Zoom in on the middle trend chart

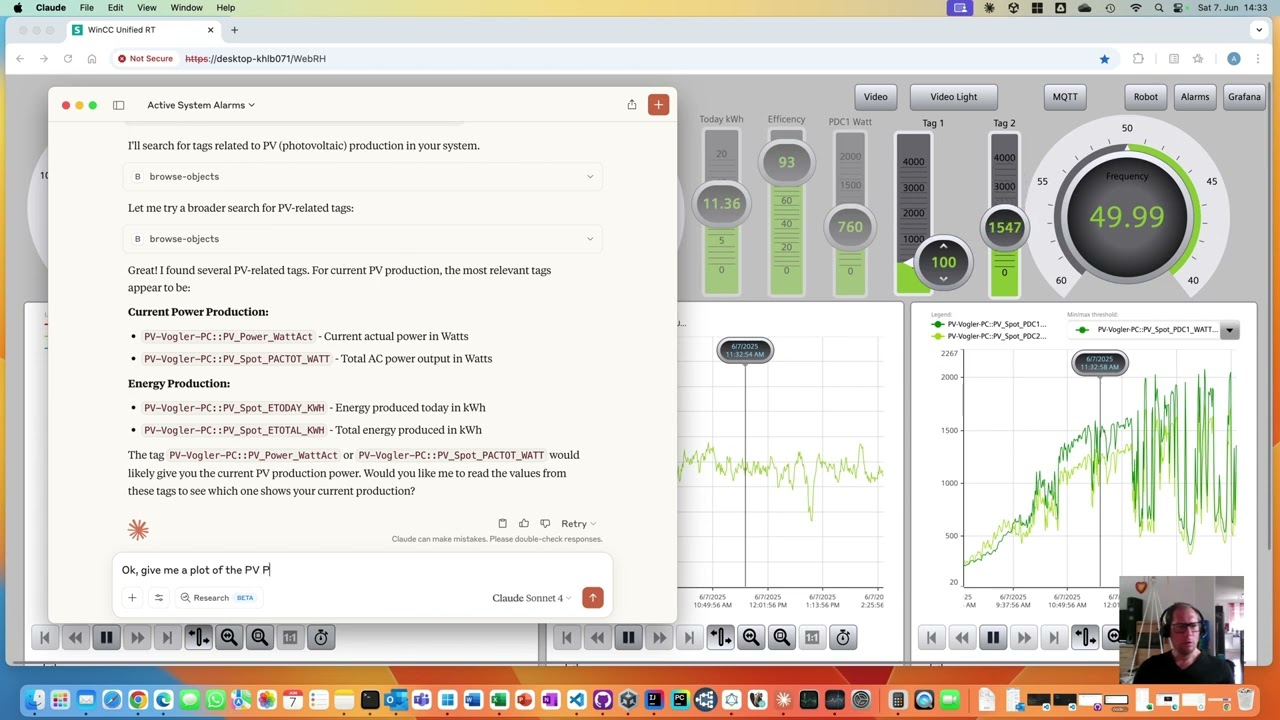tap(751, 637)
